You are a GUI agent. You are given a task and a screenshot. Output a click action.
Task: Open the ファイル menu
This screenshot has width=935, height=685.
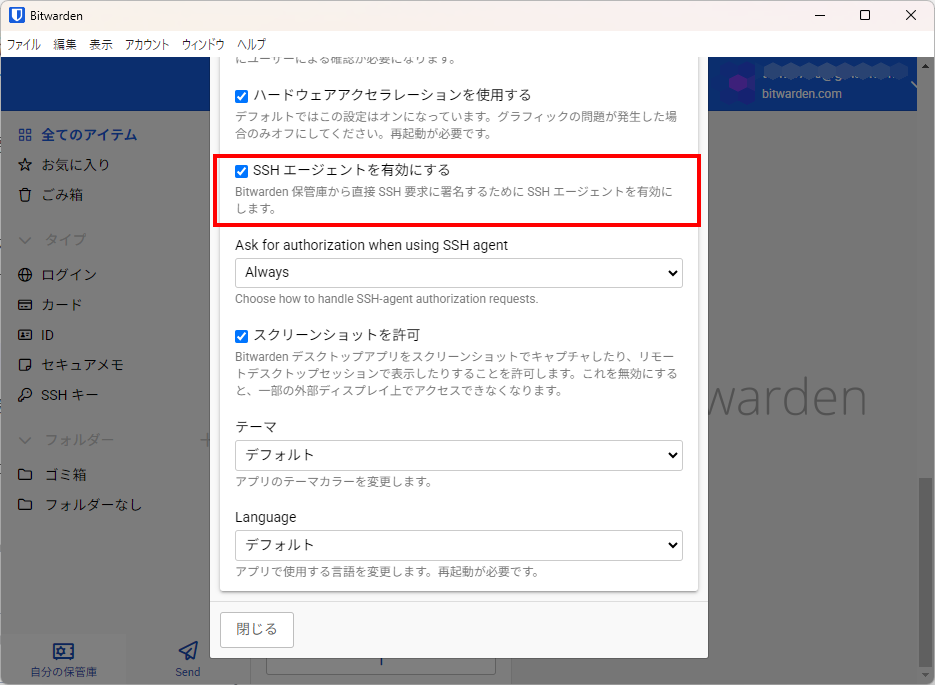point(24,45)
